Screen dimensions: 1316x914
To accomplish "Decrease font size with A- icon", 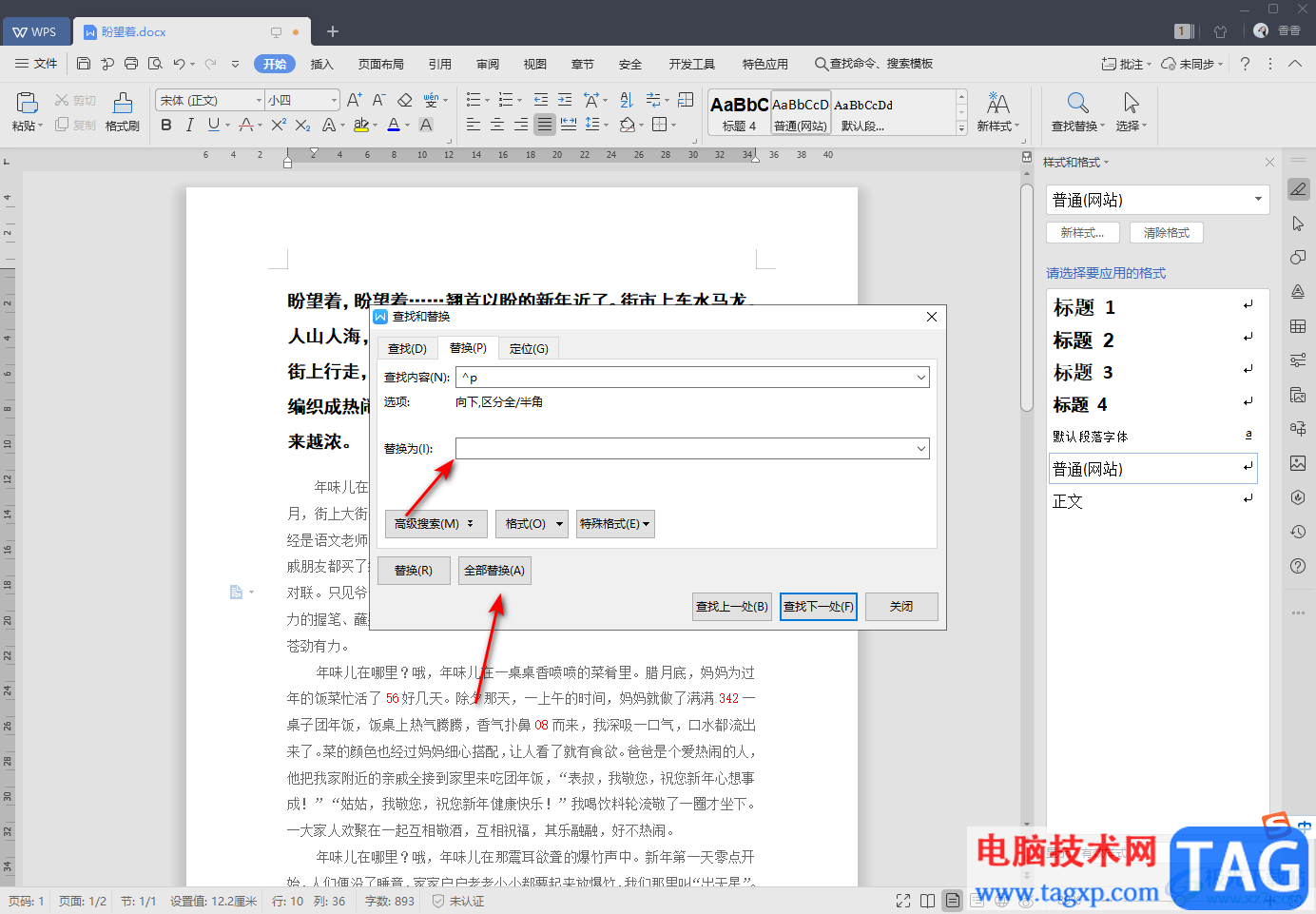I will [x=378, y=100].
